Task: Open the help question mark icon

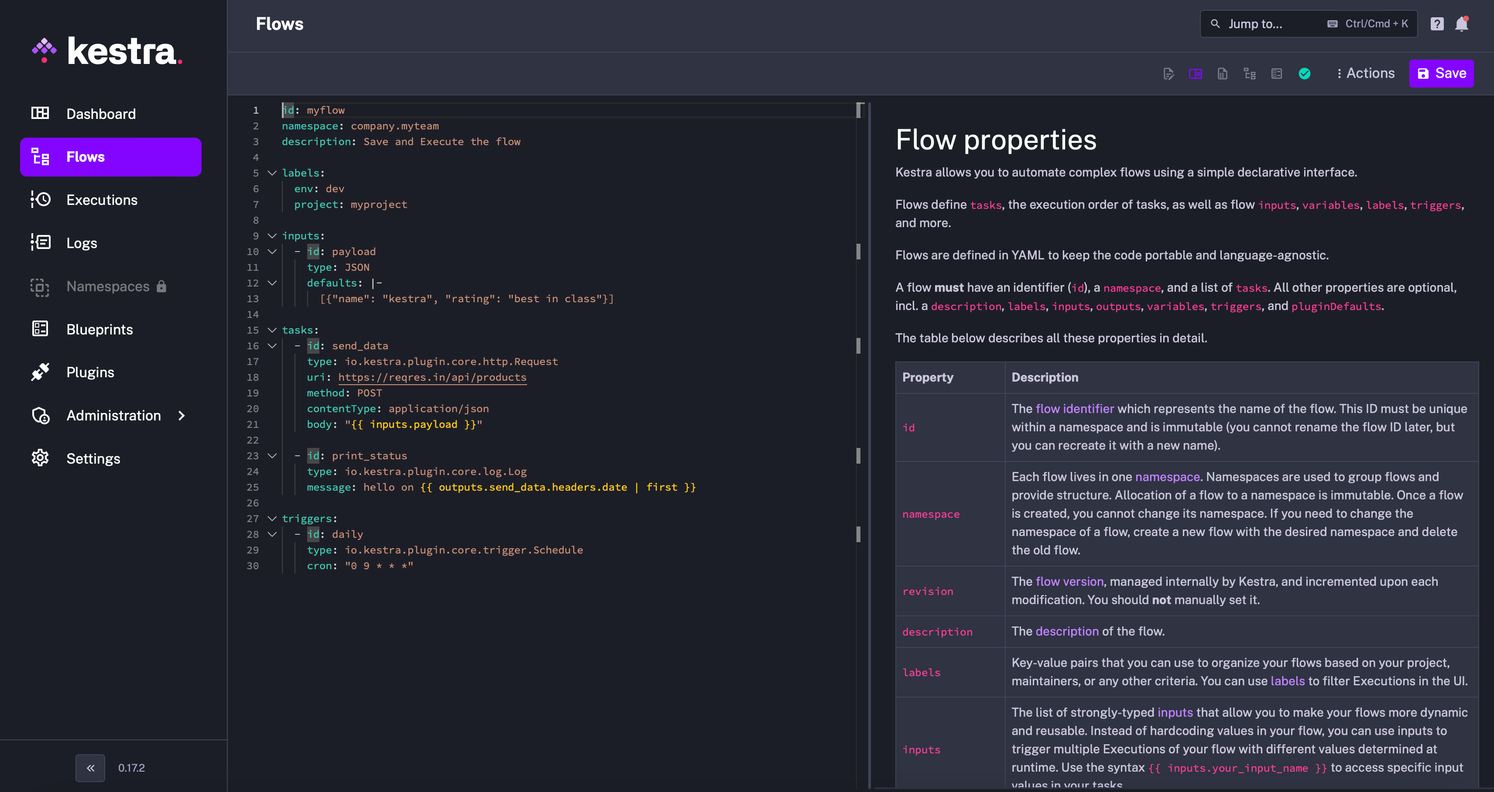Action: [1437, 24]
